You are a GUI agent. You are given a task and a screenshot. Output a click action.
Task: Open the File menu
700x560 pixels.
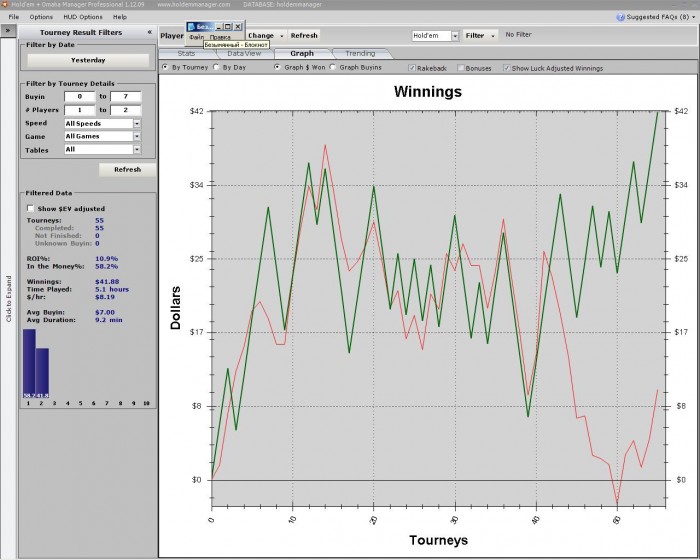[14, 17]
